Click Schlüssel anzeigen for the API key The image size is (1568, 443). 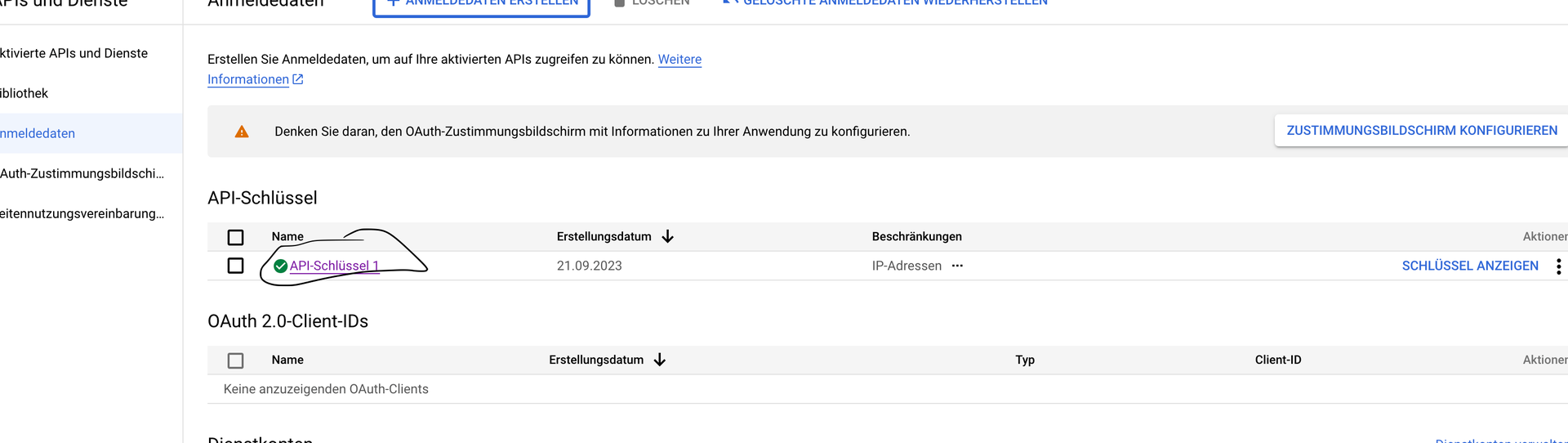pyautogui.click(x=1469, y=266)
